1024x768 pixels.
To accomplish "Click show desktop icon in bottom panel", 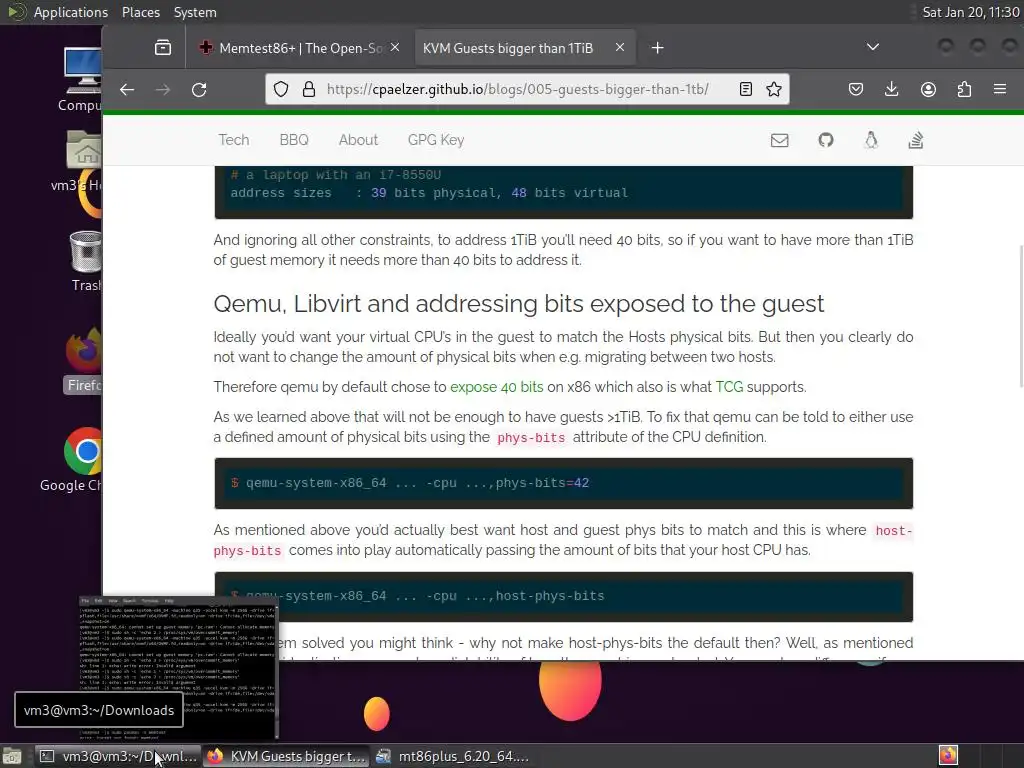I will [12, 756].
